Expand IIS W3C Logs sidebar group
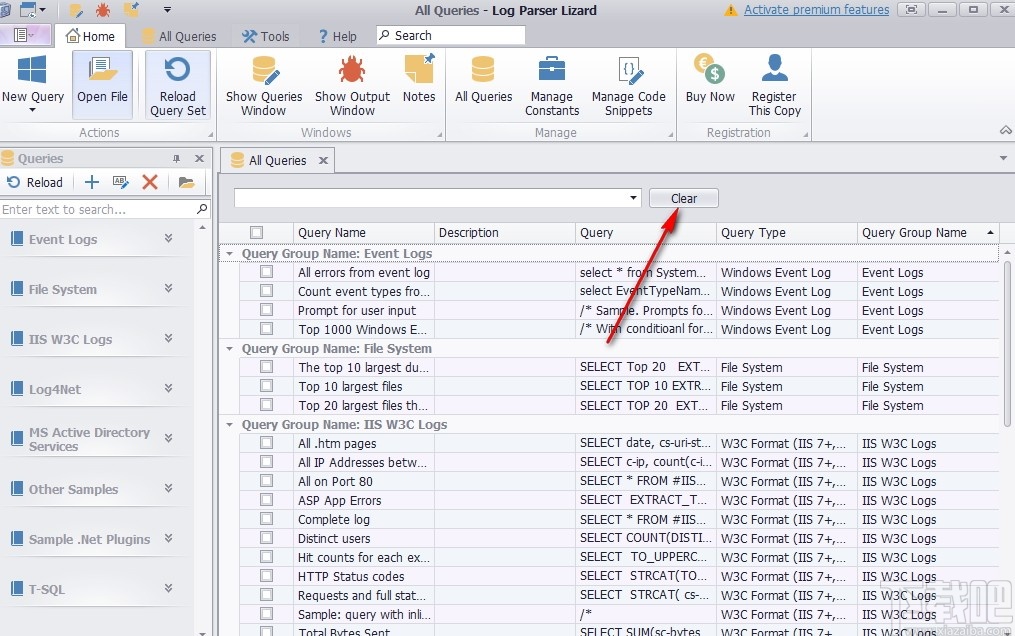1015x636 pixels. [x=168, y=338]
